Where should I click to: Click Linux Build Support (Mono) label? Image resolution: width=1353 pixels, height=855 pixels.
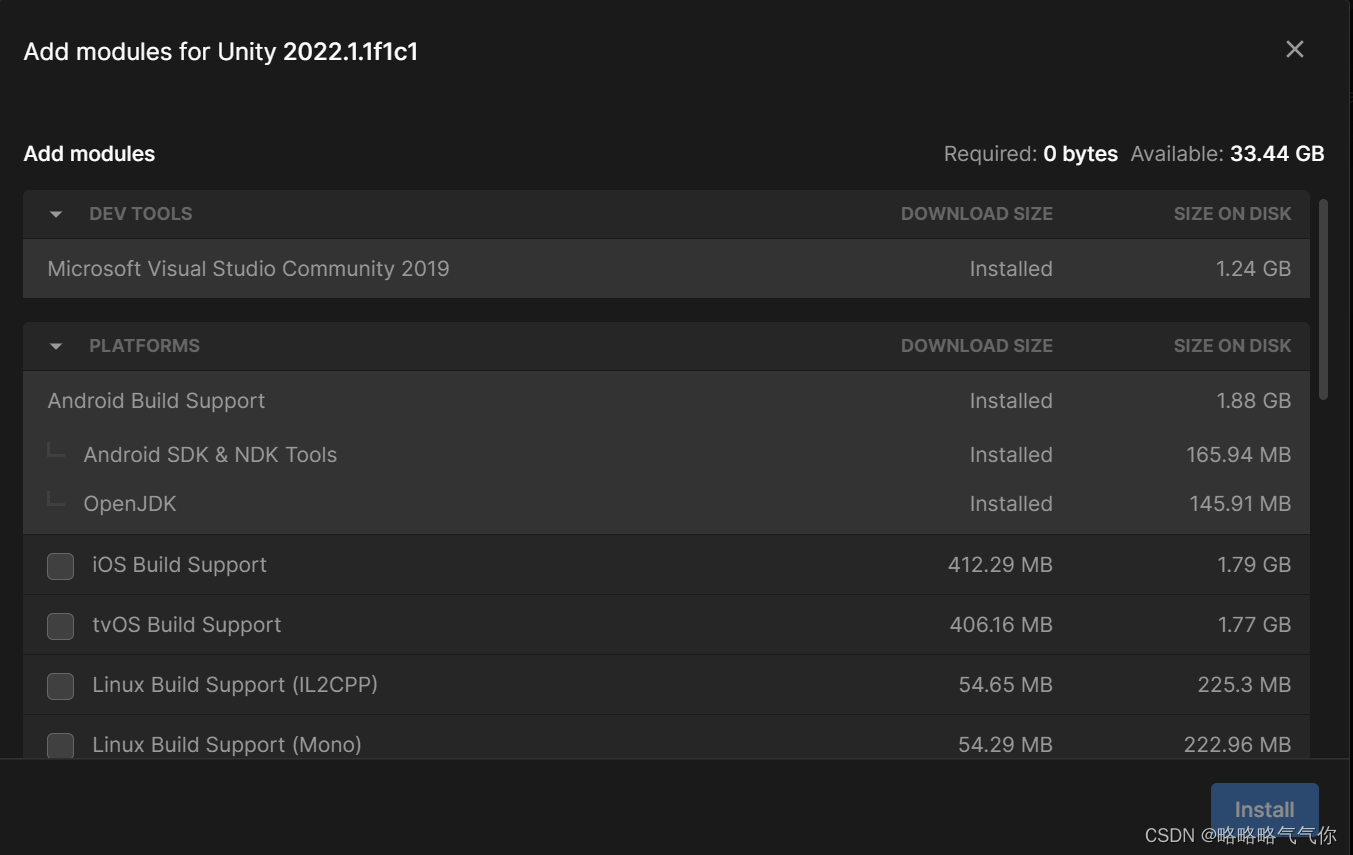pos(227,745)
